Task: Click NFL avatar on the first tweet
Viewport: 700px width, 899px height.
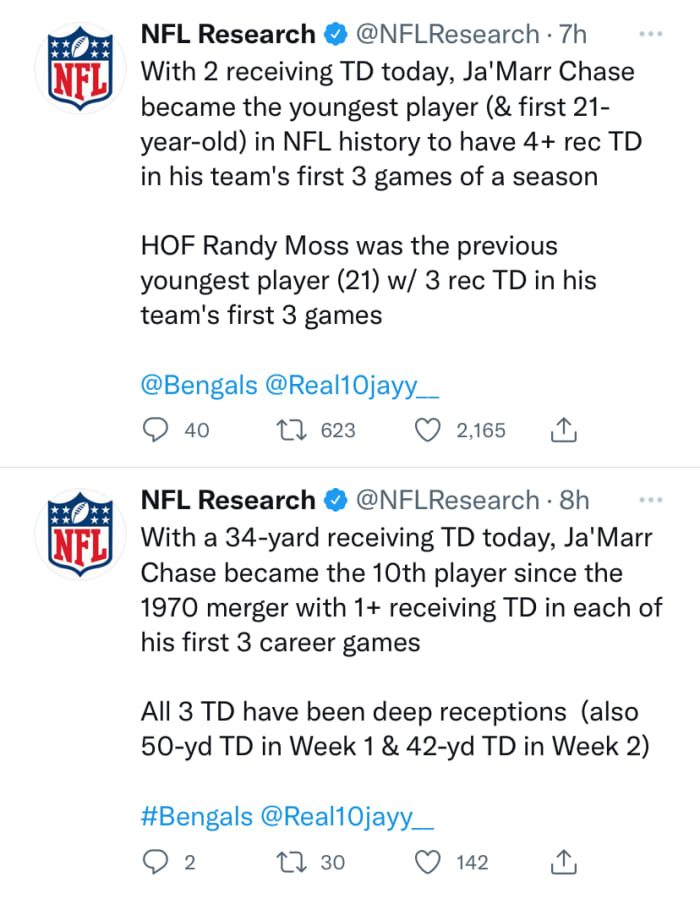Action: (79, 69)
